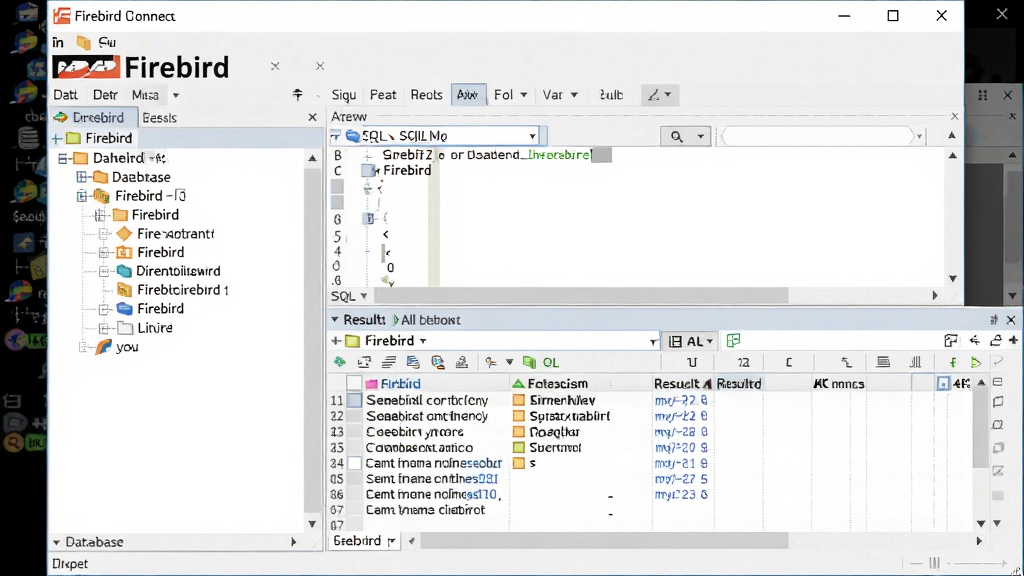Expand the top Firebird root node
Image resolution: width=1024 pixels, height=576 pixels.
[x=57, y=138]
